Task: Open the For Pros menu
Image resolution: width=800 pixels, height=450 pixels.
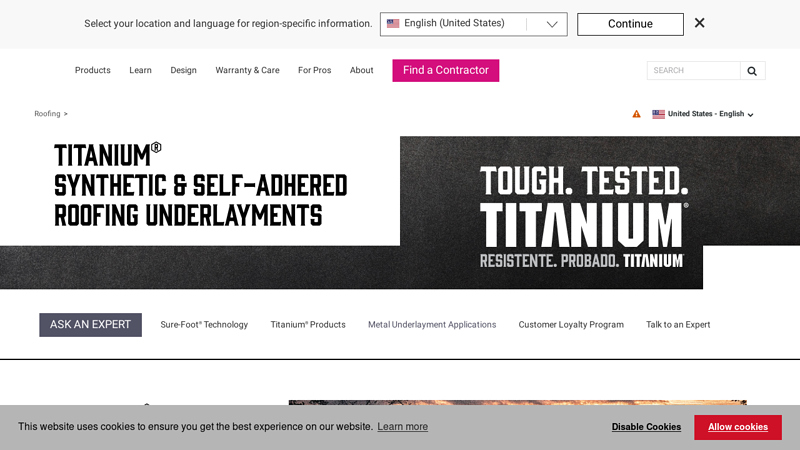Action: point(314,70)
